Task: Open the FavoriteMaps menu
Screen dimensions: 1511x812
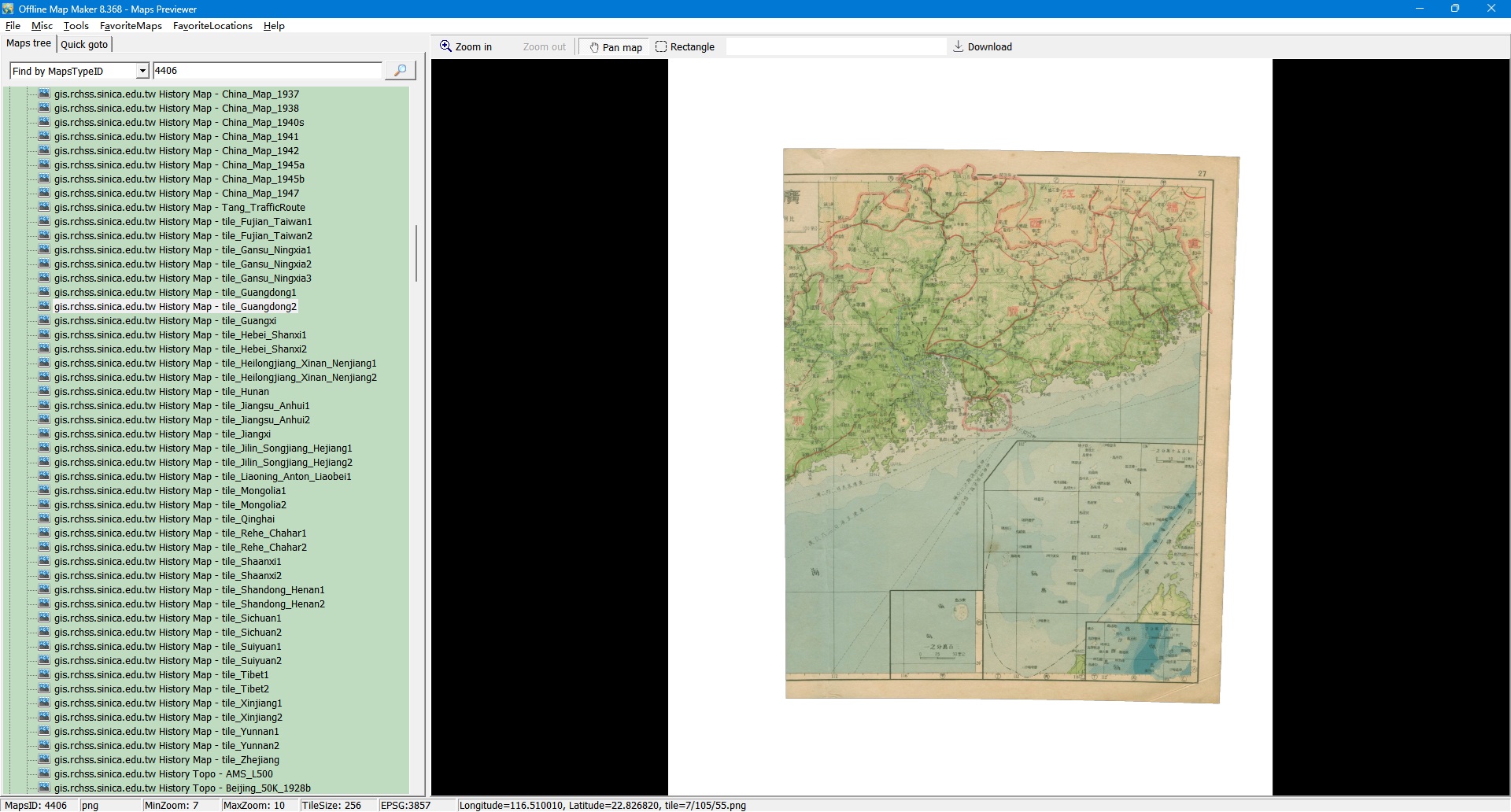Action: (x=131, y=26)
